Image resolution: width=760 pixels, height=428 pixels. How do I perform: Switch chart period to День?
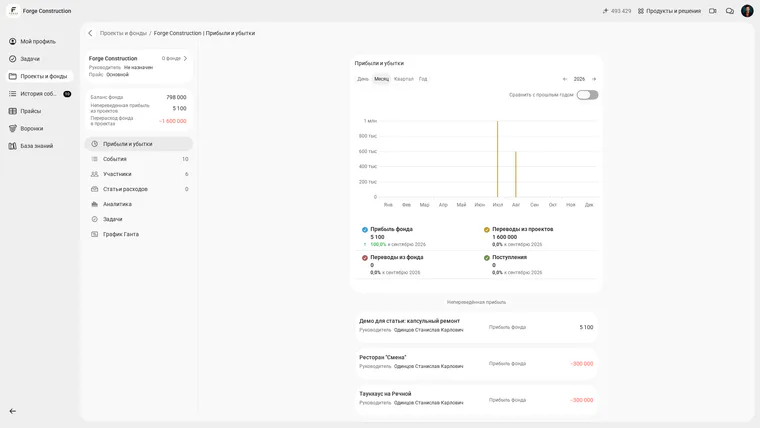coord(363,79)
